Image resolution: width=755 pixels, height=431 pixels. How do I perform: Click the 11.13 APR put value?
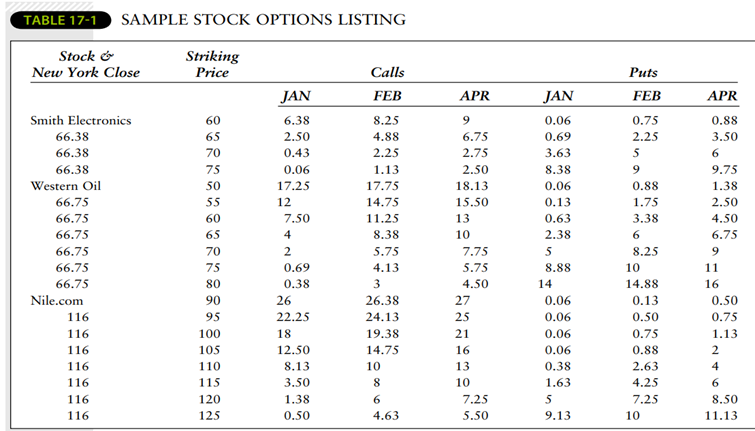click(x=721, y=414)
